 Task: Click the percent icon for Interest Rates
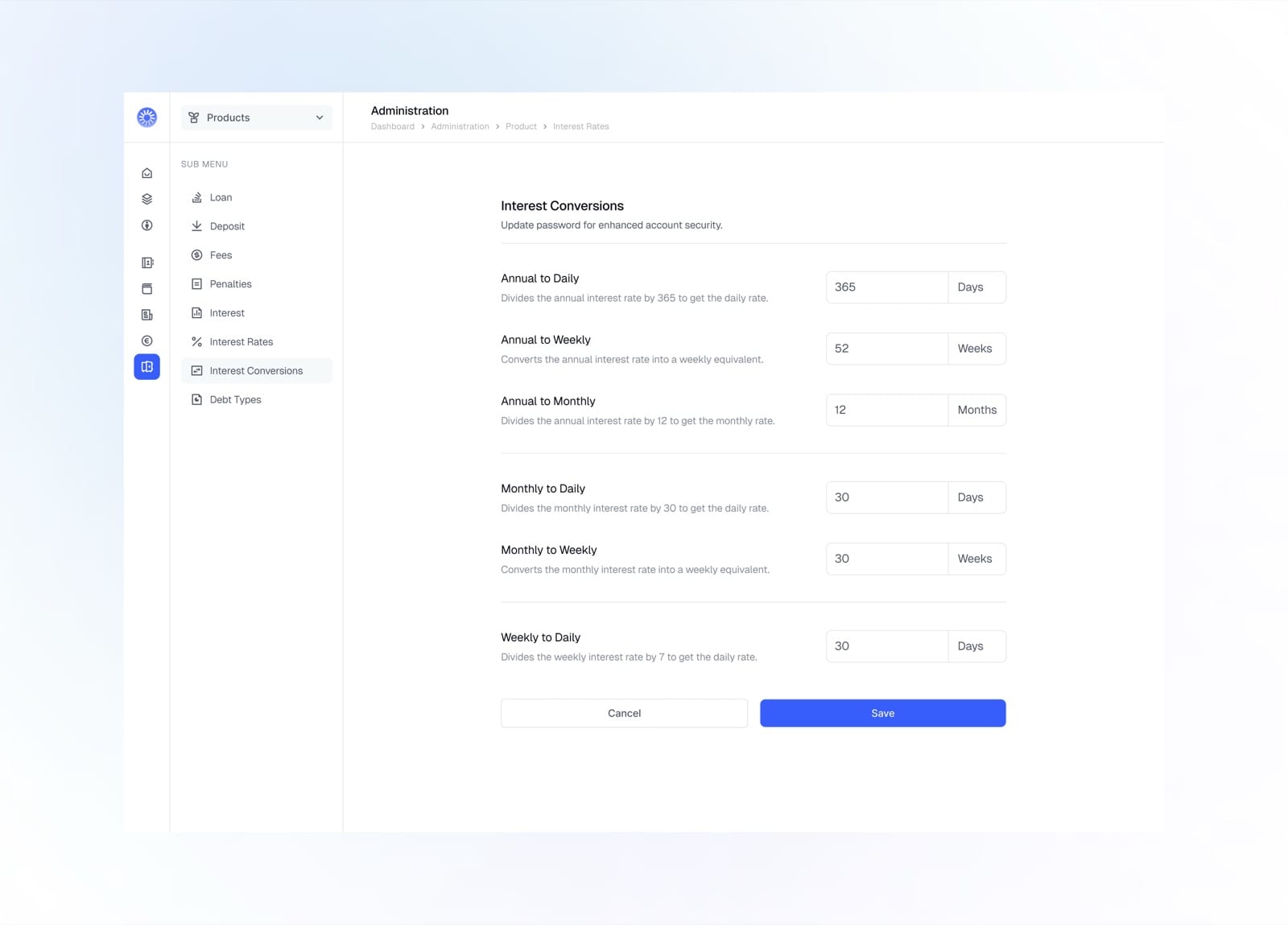coord(196,342)
